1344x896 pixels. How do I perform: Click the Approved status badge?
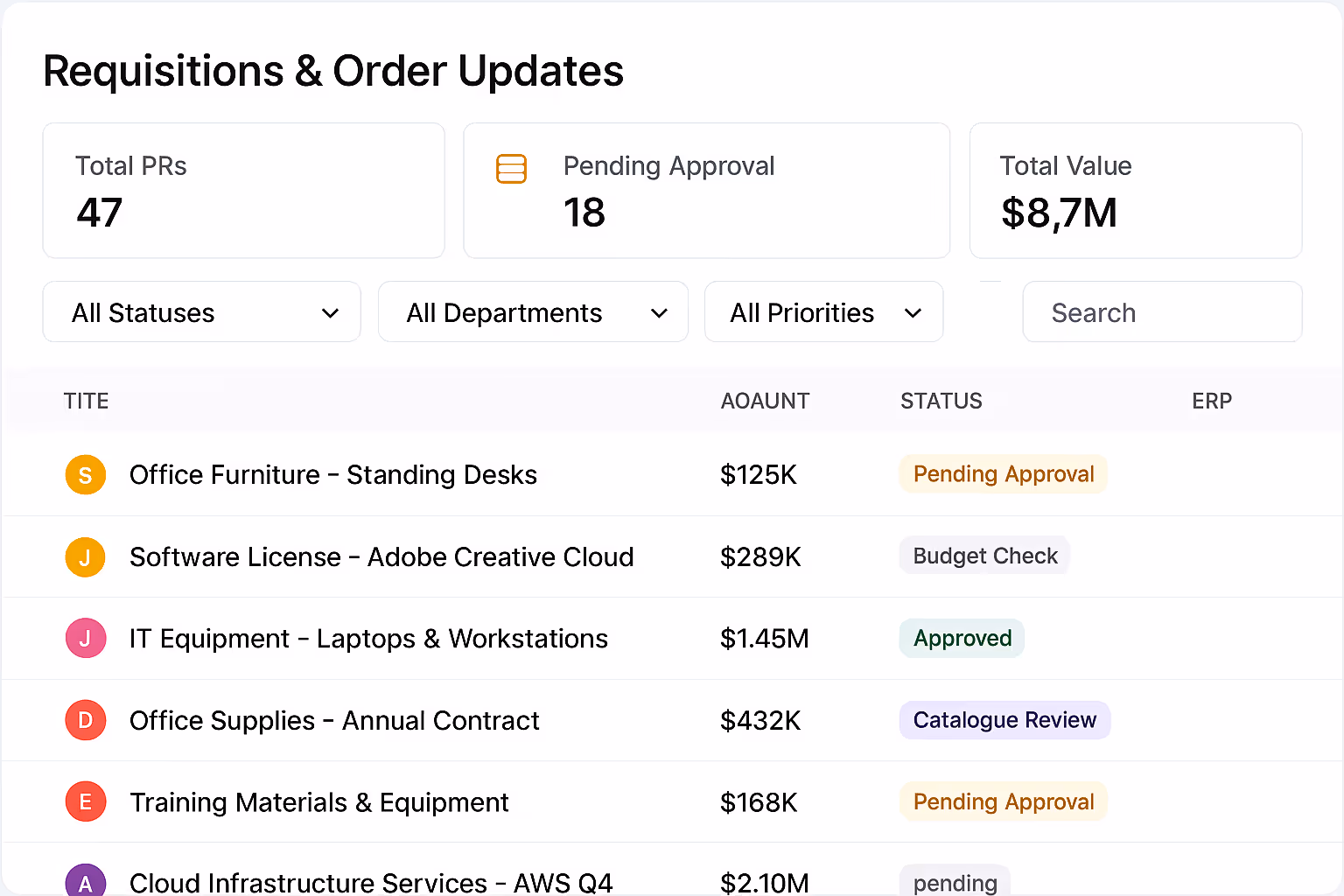tap(962, 638)
